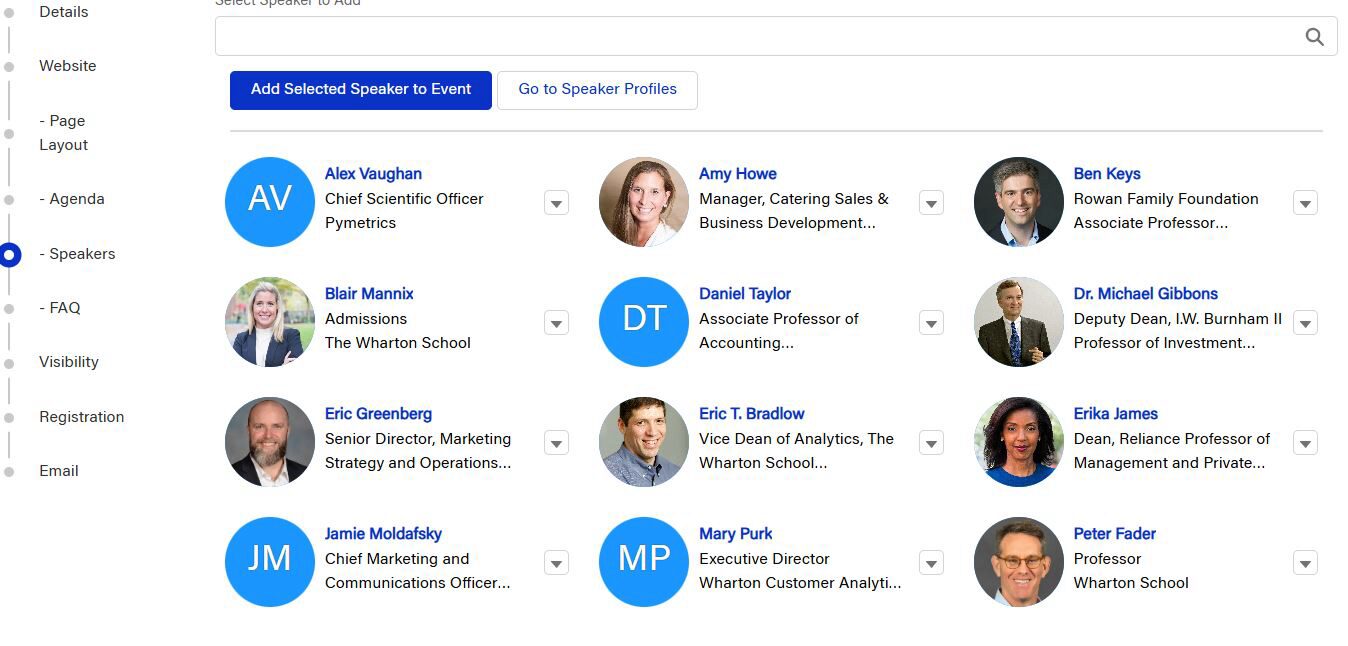Screen dimensions: 1348x646
Task: Open Peter Fader name link
Action: click(x=1115, y=534)
